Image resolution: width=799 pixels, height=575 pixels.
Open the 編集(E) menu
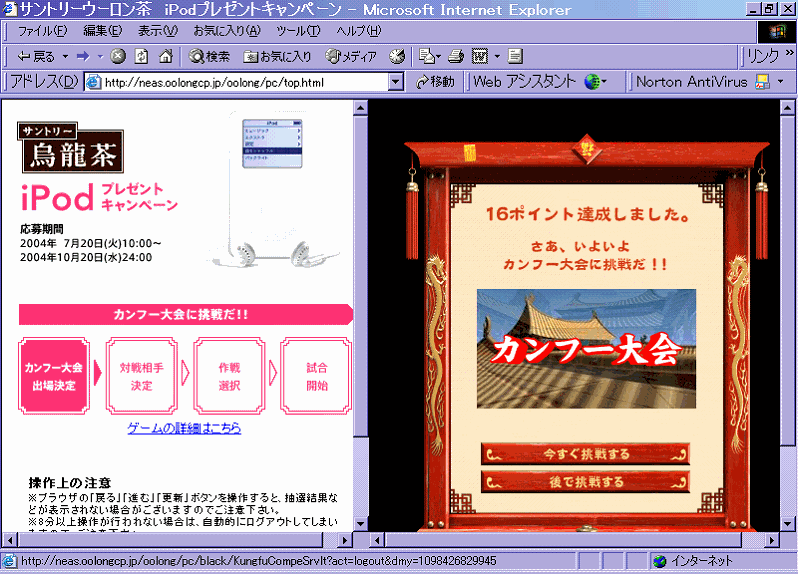pyautogui.click(x=102, y=31)
